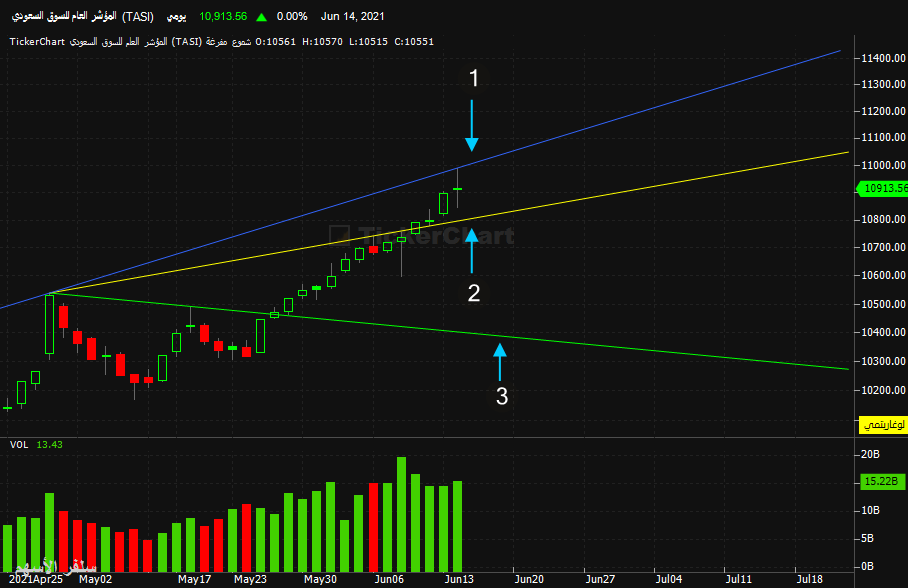Click the TickerChart watermark logo in chart
This screenshot has height=588, width=908.
pyautogui.click(x=422, y=235)
